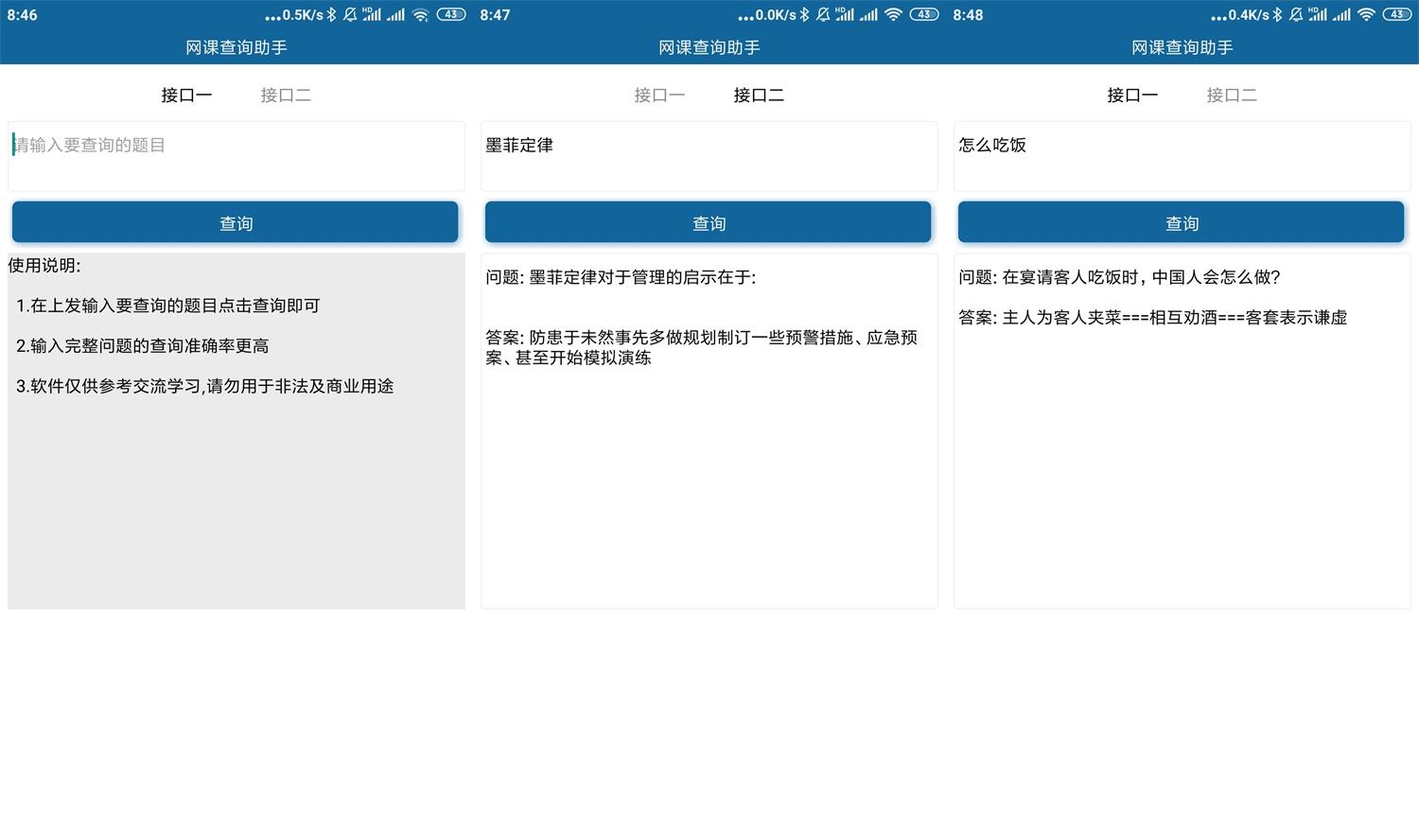Tap the cellular signal bars icon
Image resolution: width=1419 pixels, height=840 pixels.
tap(395, 15)
